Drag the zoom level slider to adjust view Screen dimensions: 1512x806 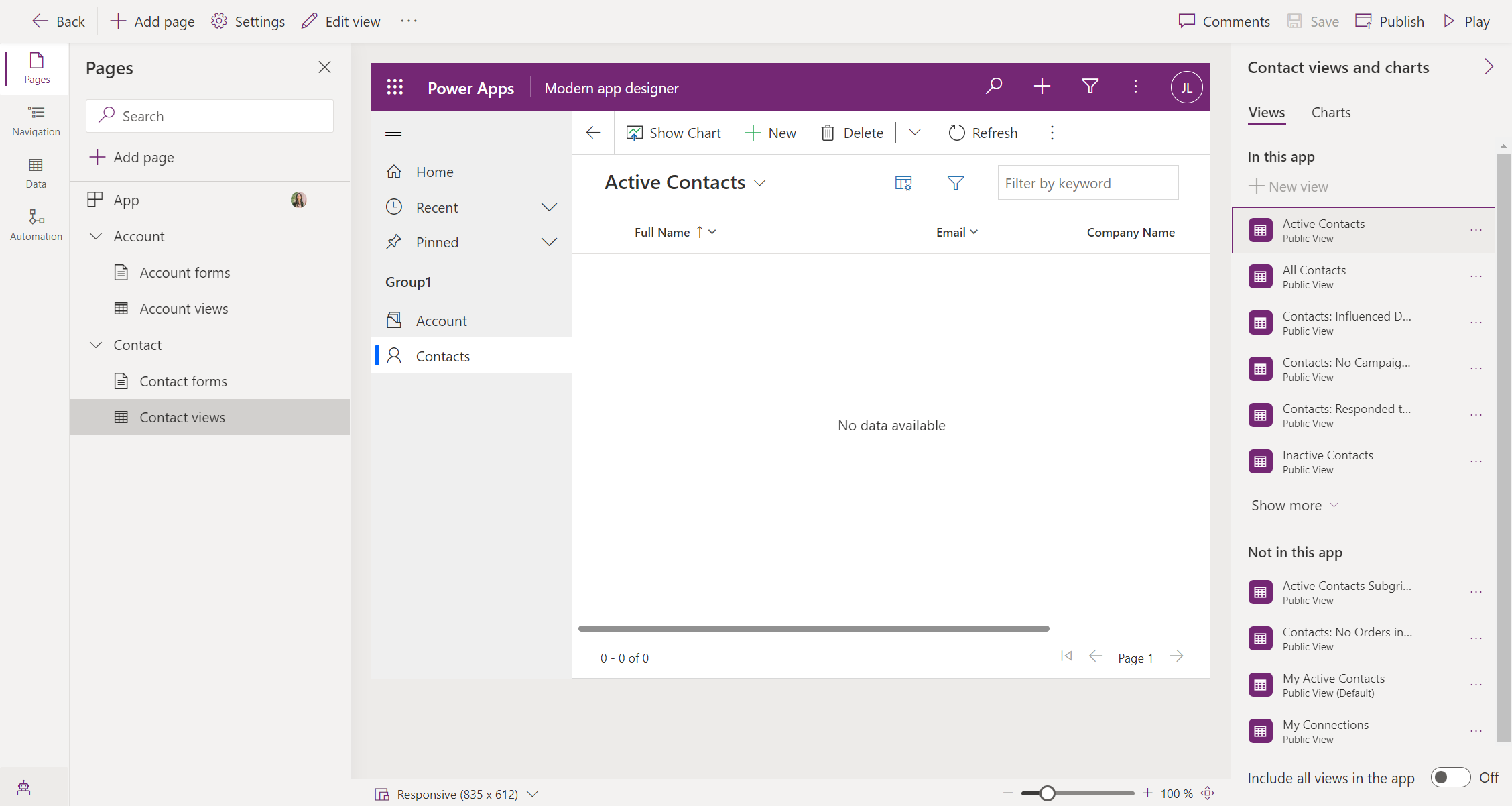(x=1048, y=793)
